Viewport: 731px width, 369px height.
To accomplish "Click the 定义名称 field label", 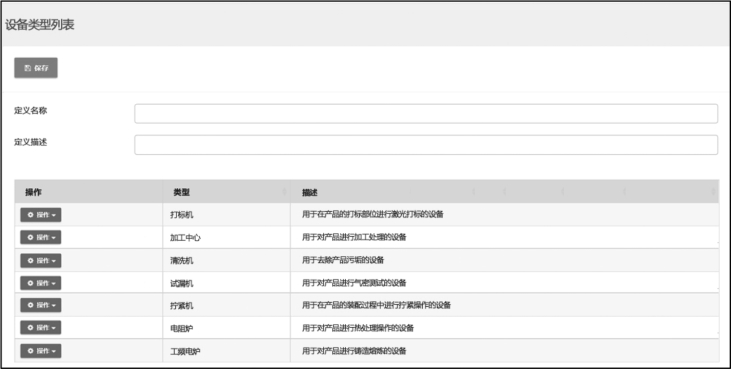I will click(x=31, y=111).
